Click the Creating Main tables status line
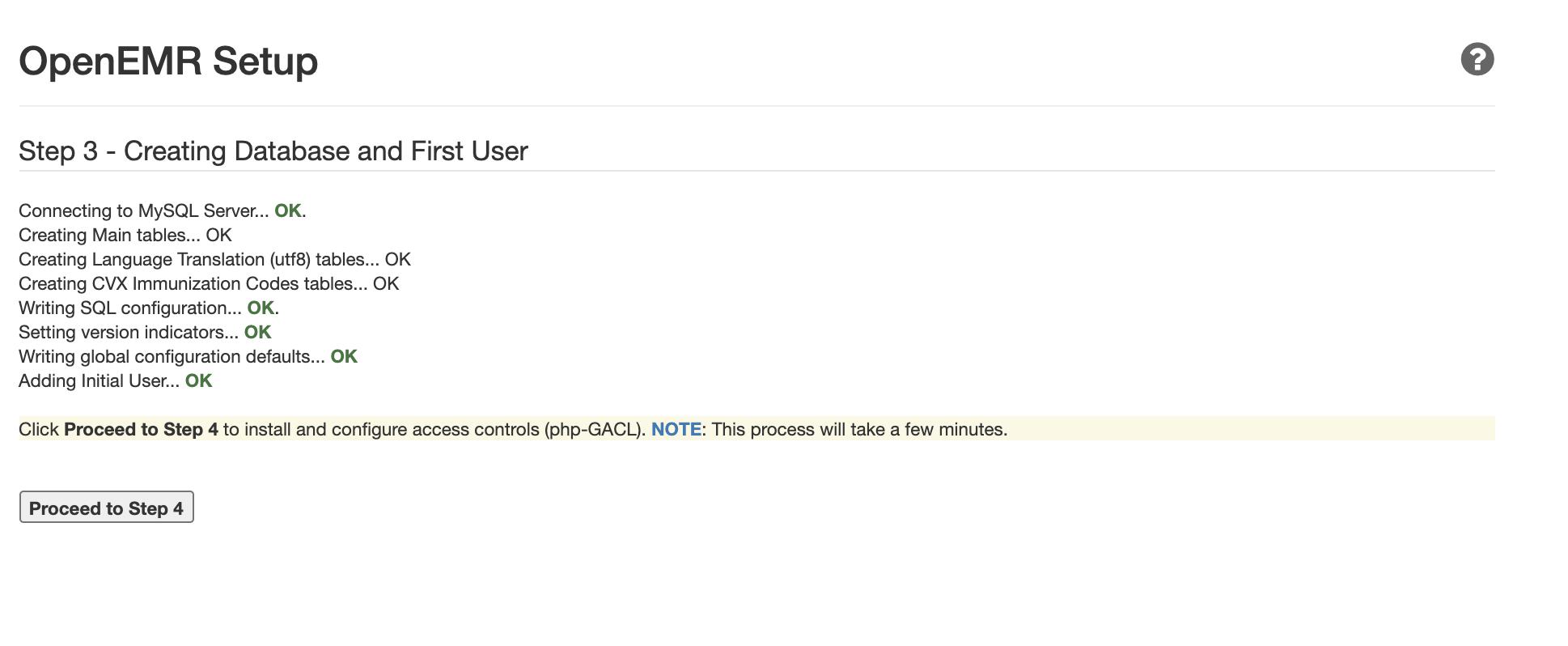Screen dimensions: 1568x646 [125, 236]
